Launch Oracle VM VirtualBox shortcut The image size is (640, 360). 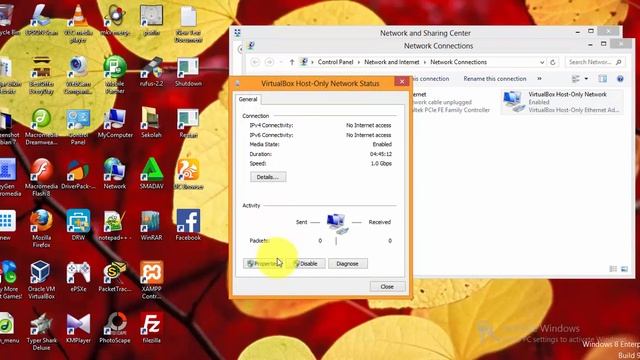click(41, 281)
